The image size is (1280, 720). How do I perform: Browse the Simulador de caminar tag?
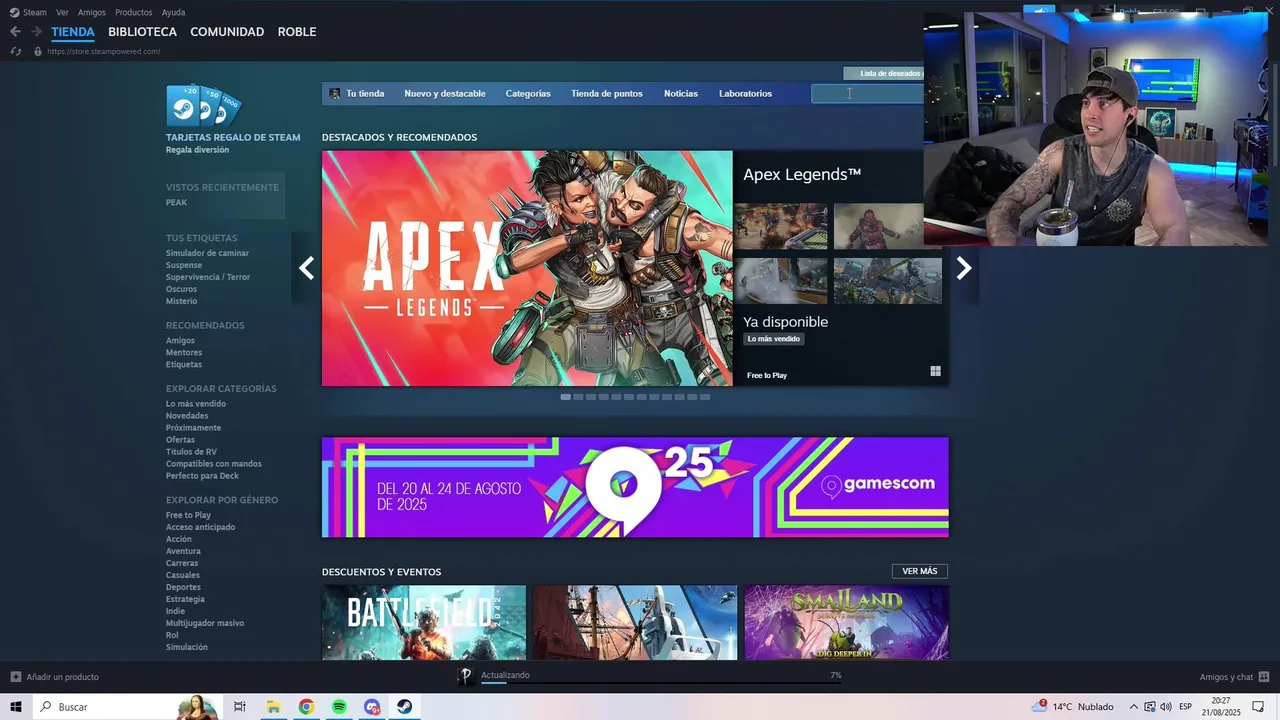pyautogui.click(x=207, y=253)
